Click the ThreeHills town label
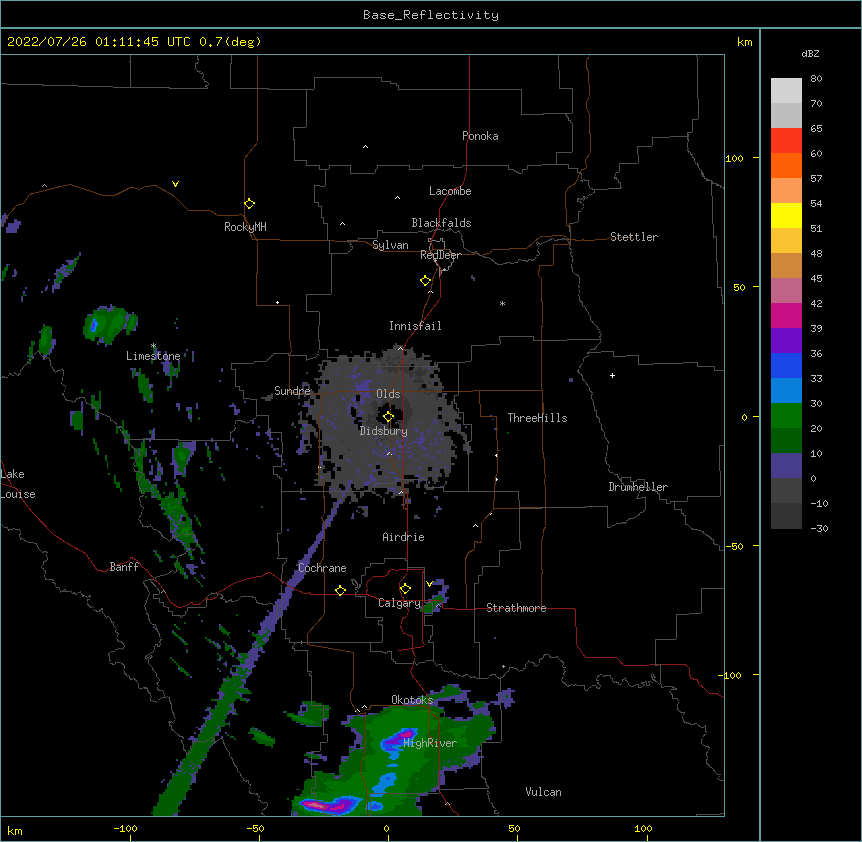The image size is (862, 842). point(537,418)
